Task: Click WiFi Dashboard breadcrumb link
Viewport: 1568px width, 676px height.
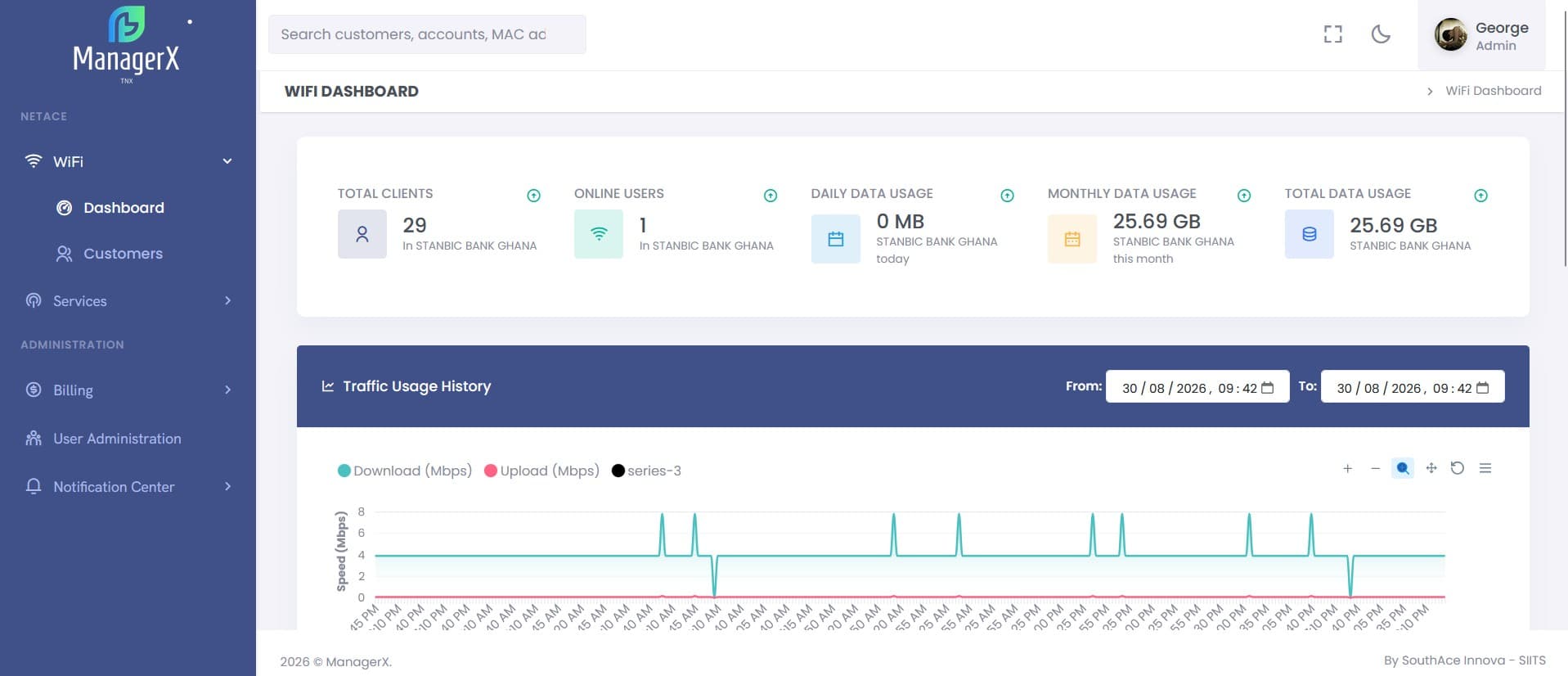Action: [1493, 91]
